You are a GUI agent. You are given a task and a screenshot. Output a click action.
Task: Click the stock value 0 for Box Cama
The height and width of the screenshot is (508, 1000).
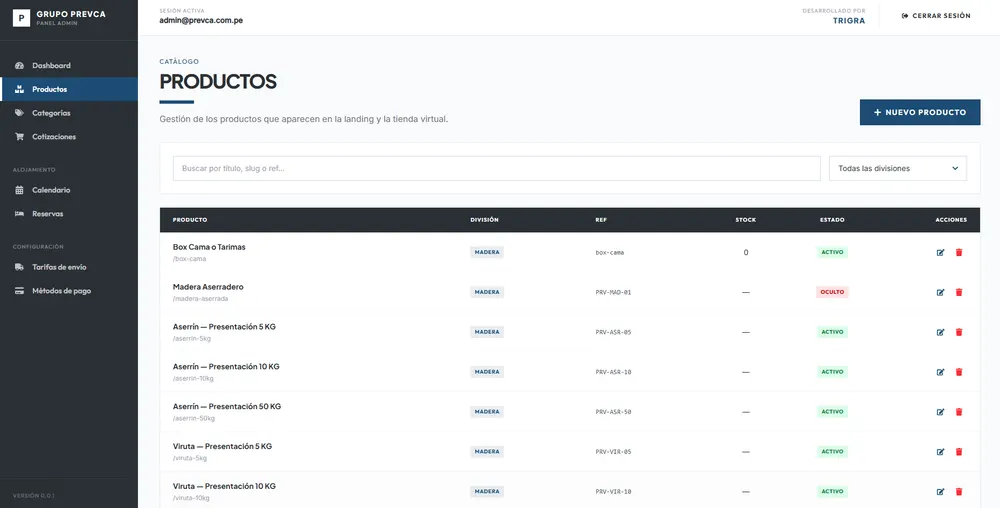pyautogui.click(x=746, y=252)
